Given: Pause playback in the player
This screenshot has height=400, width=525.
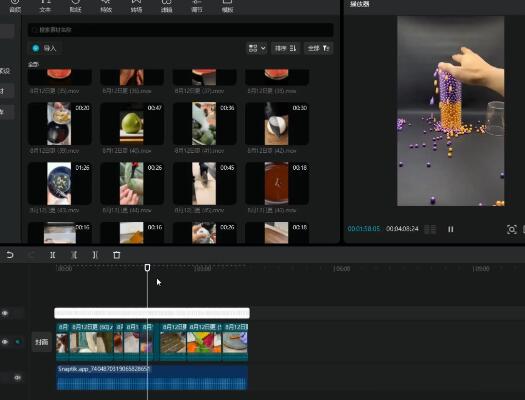Looking at the screenshot, I should click(451, 229).
